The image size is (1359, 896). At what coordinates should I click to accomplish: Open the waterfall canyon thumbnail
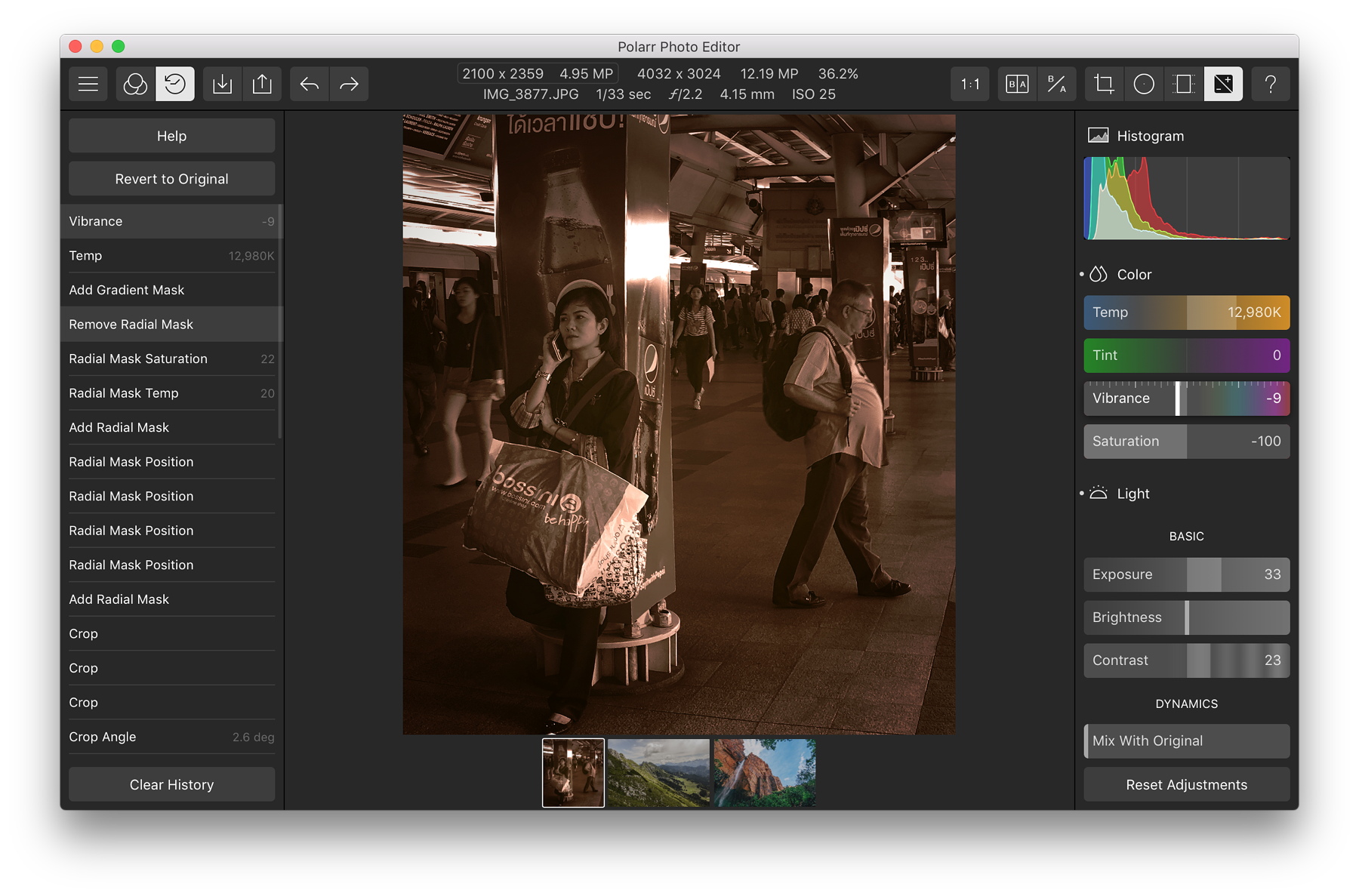(x=764, y=773)
